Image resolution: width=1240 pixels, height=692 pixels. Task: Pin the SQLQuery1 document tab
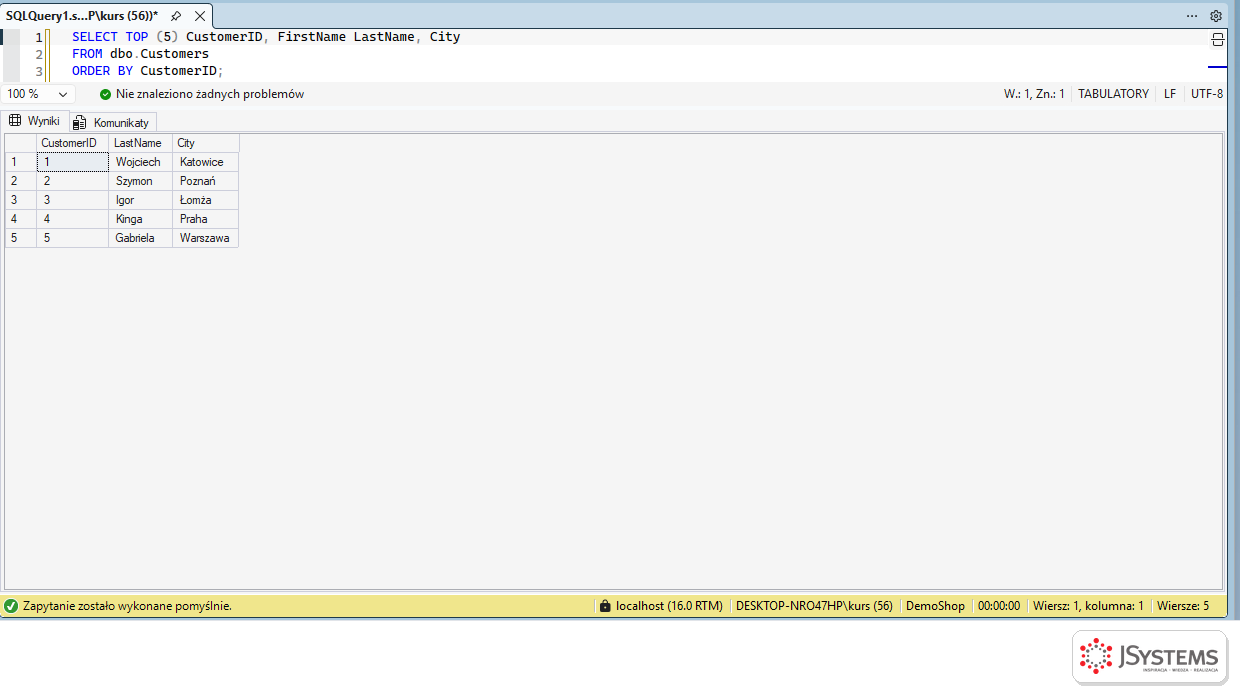[176, 16]
